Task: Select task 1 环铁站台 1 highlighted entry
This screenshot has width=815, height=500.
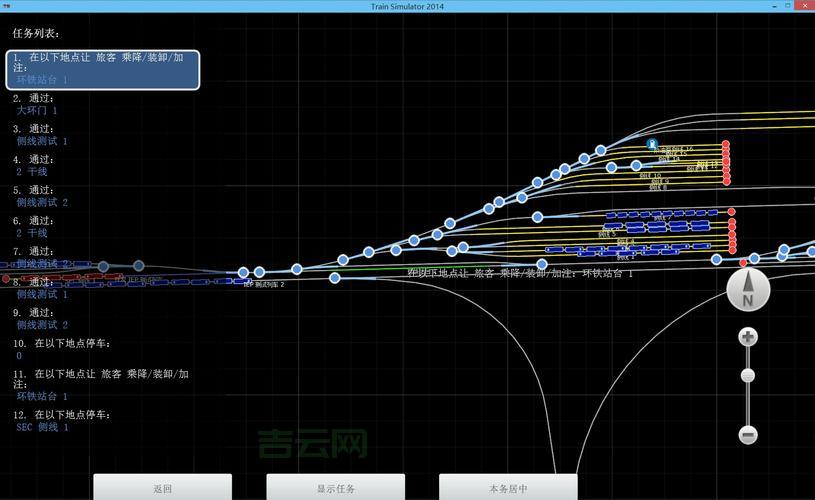Action: [x=102, y=69]
